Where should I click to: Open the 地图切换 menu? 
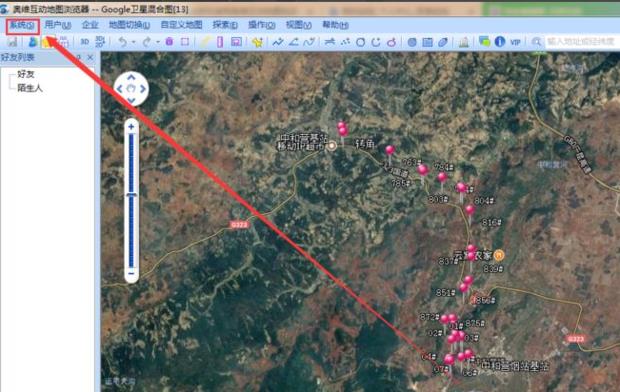129,25
